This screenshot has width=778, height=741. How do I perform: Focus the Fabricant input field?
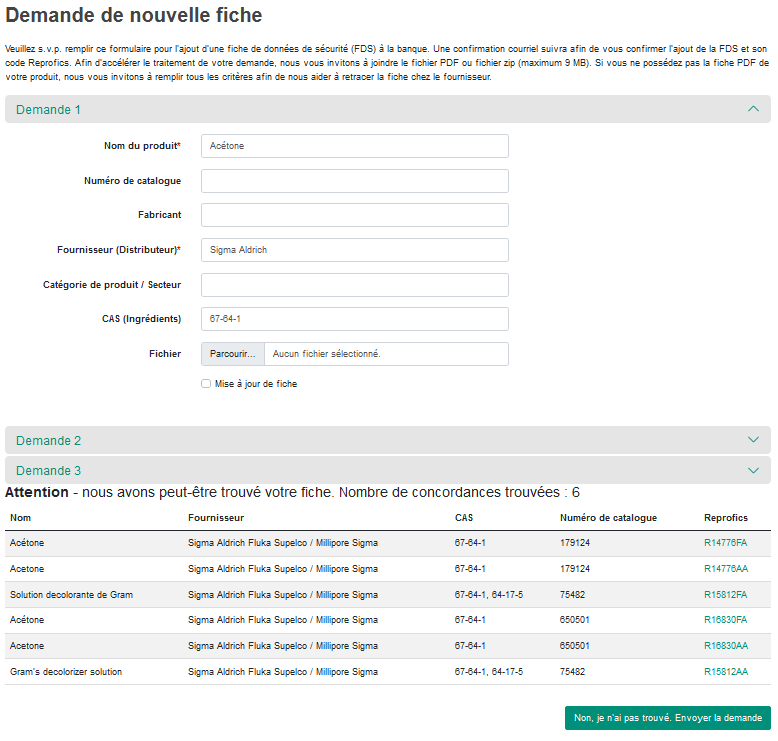[355, 215]
